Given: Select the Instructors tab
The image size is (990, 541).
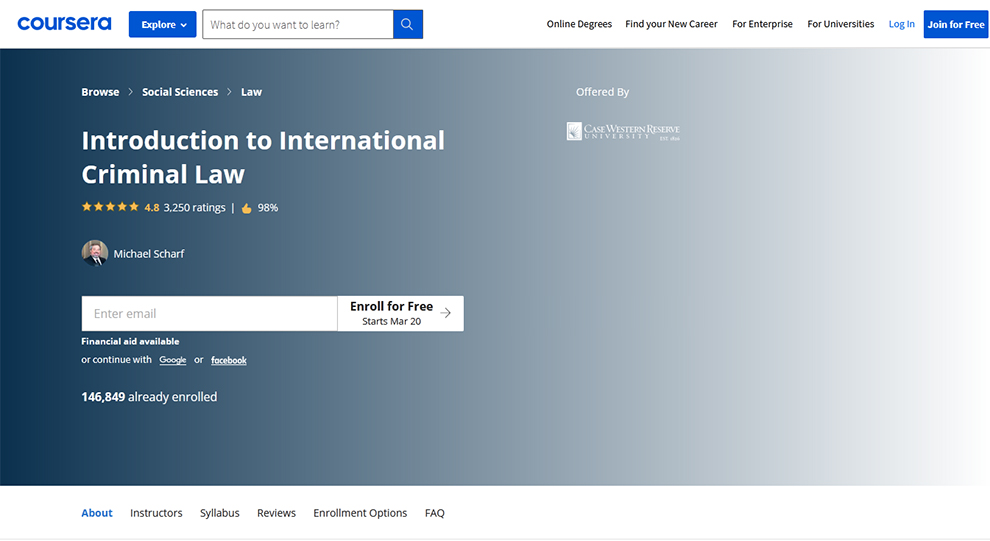Looking at the screenshot, I should coord(156,513).
